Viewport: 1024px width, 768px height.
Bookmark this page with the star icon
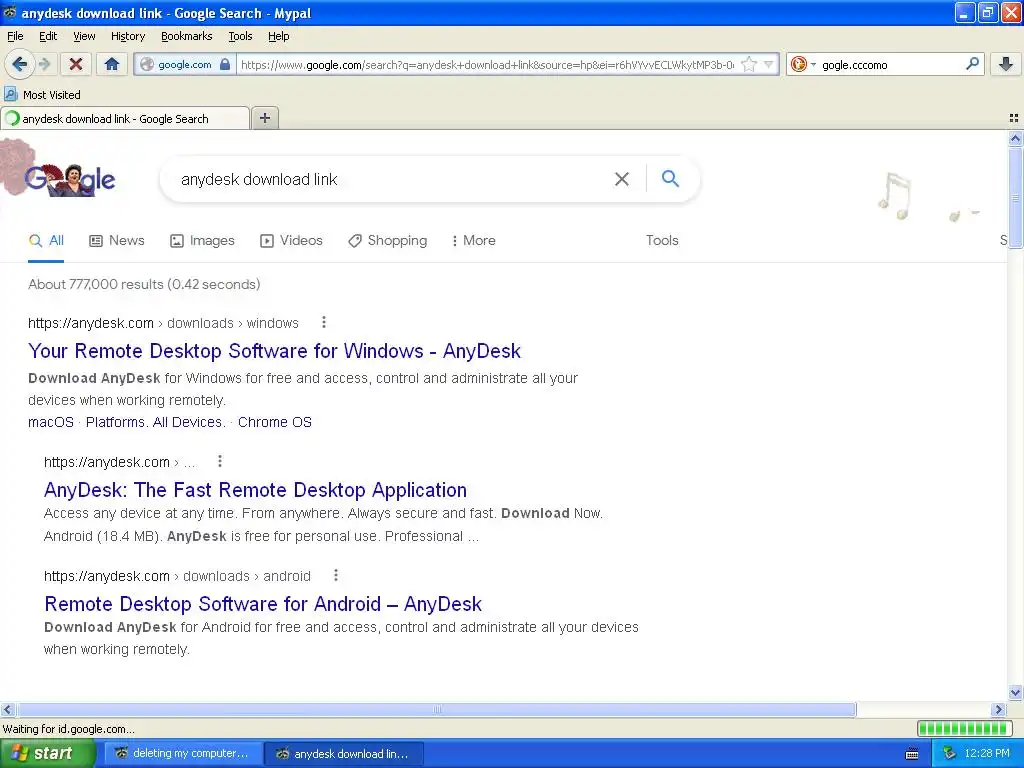tap(749, 64)
